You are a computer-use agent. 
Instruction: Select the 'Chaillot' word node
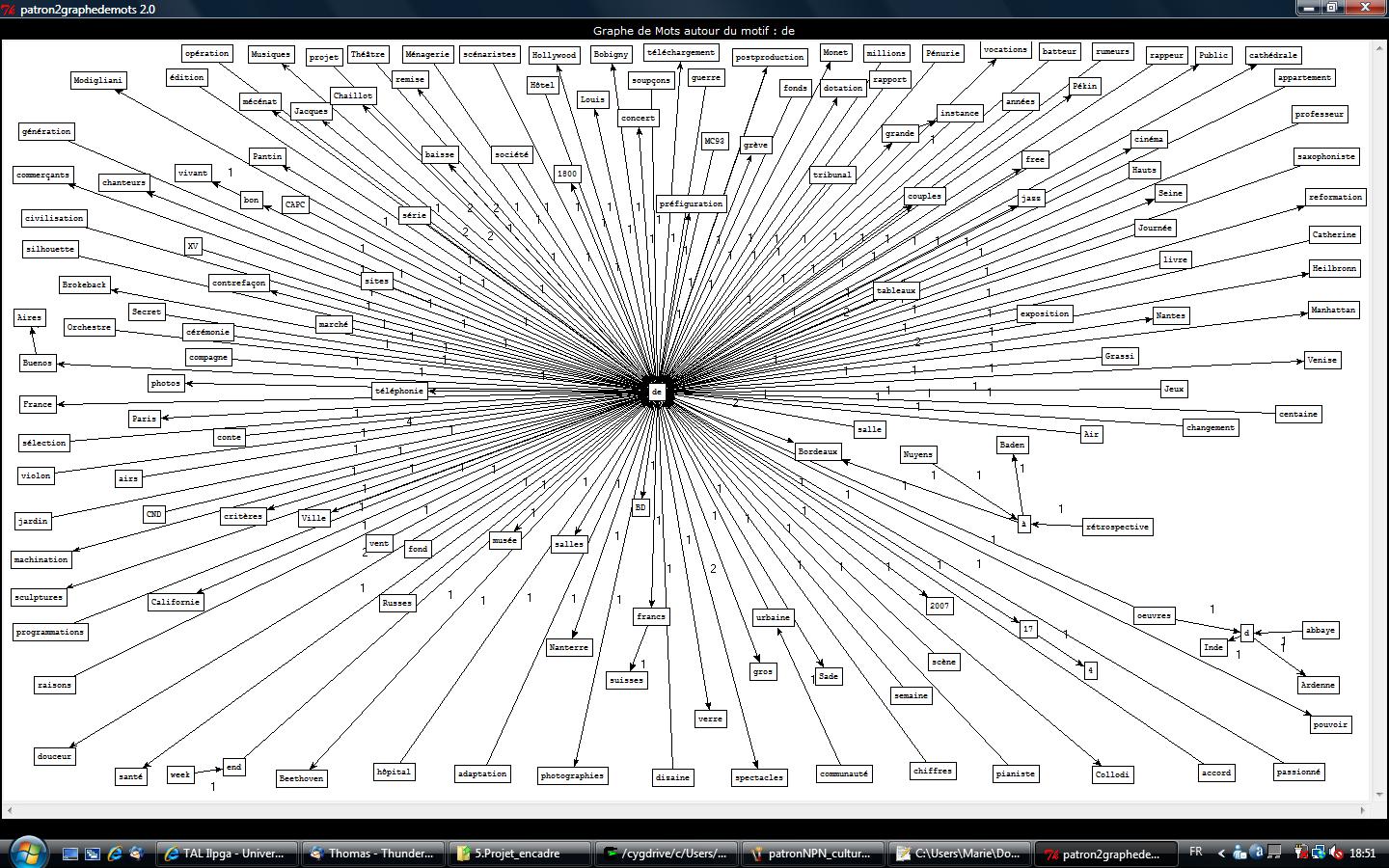[x=352, y=96]
